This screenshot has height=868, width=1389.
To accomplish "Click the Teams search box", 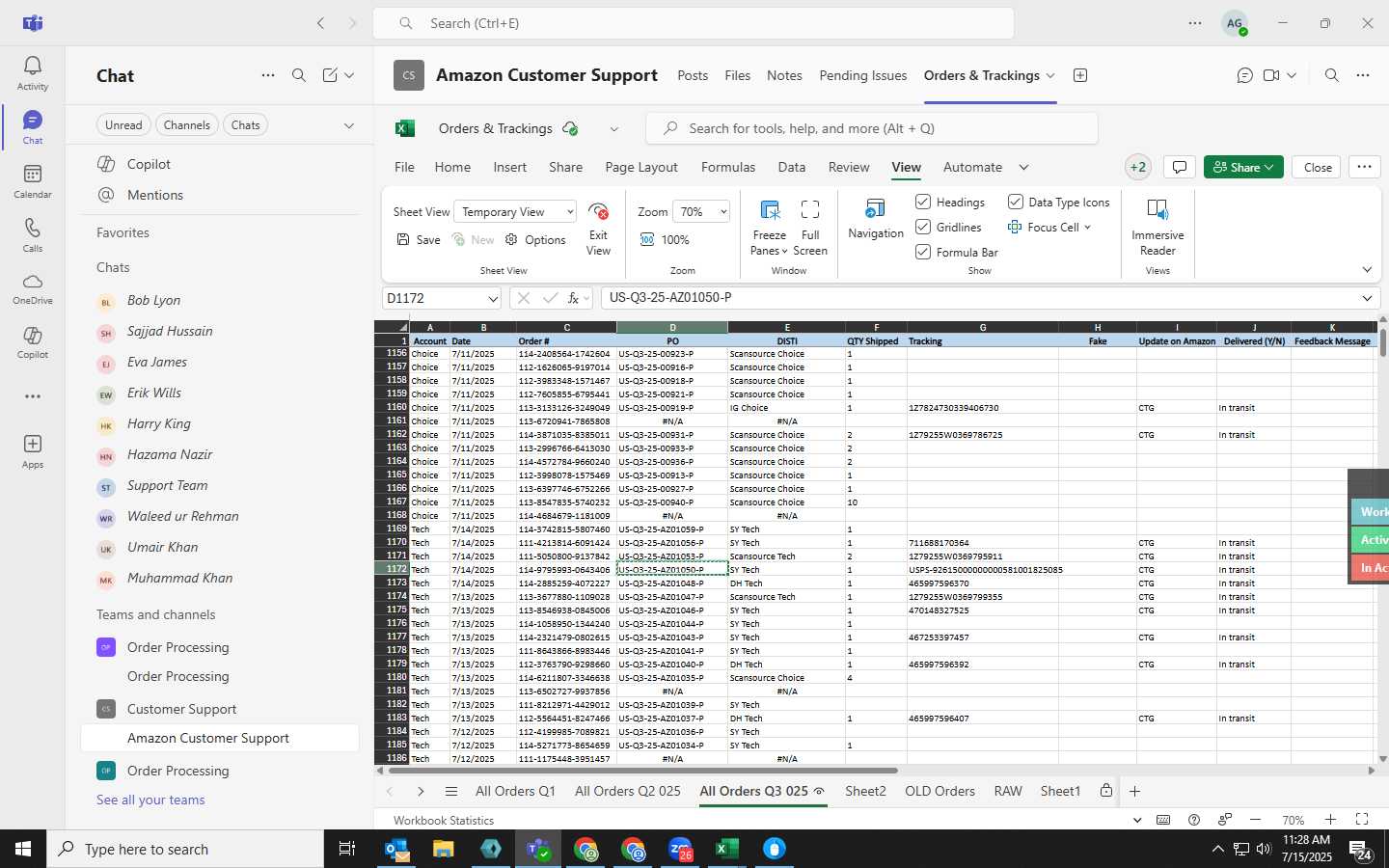I will pyautogui.click(x=694, y=23).
